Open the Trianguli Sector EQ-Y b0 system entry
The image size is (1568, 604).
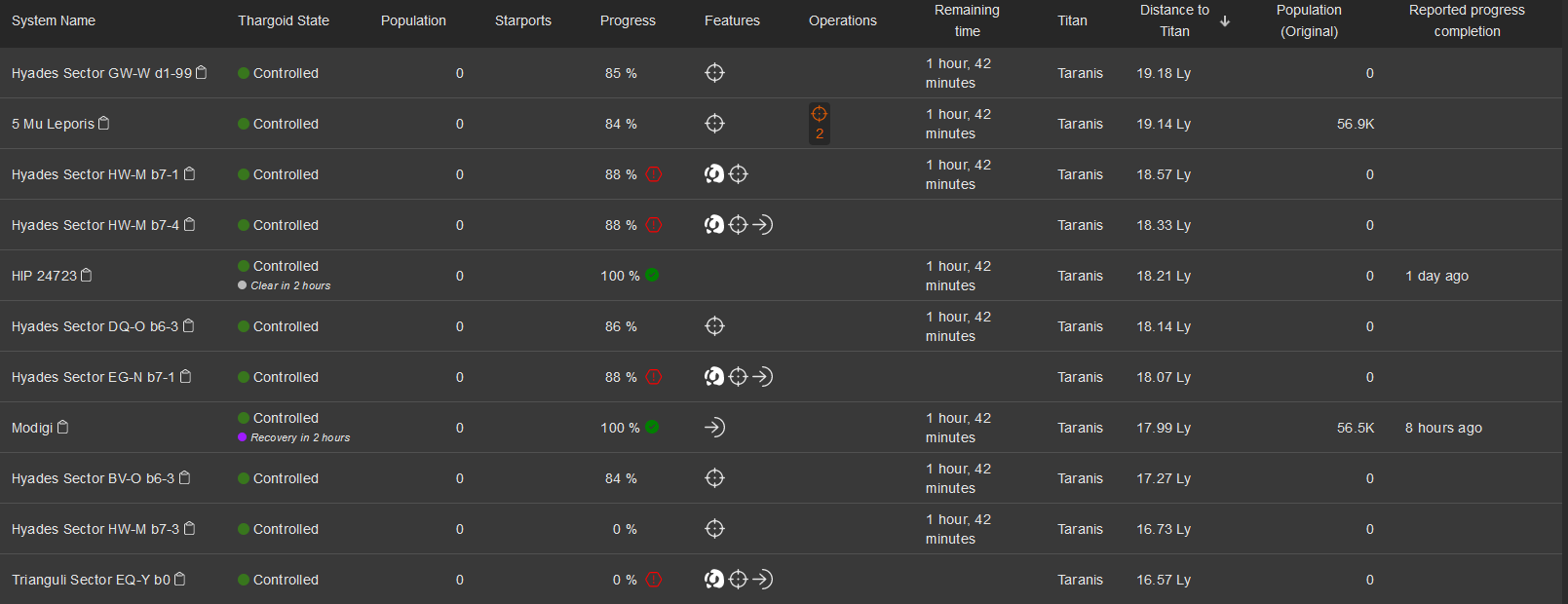tap(91, 580)
